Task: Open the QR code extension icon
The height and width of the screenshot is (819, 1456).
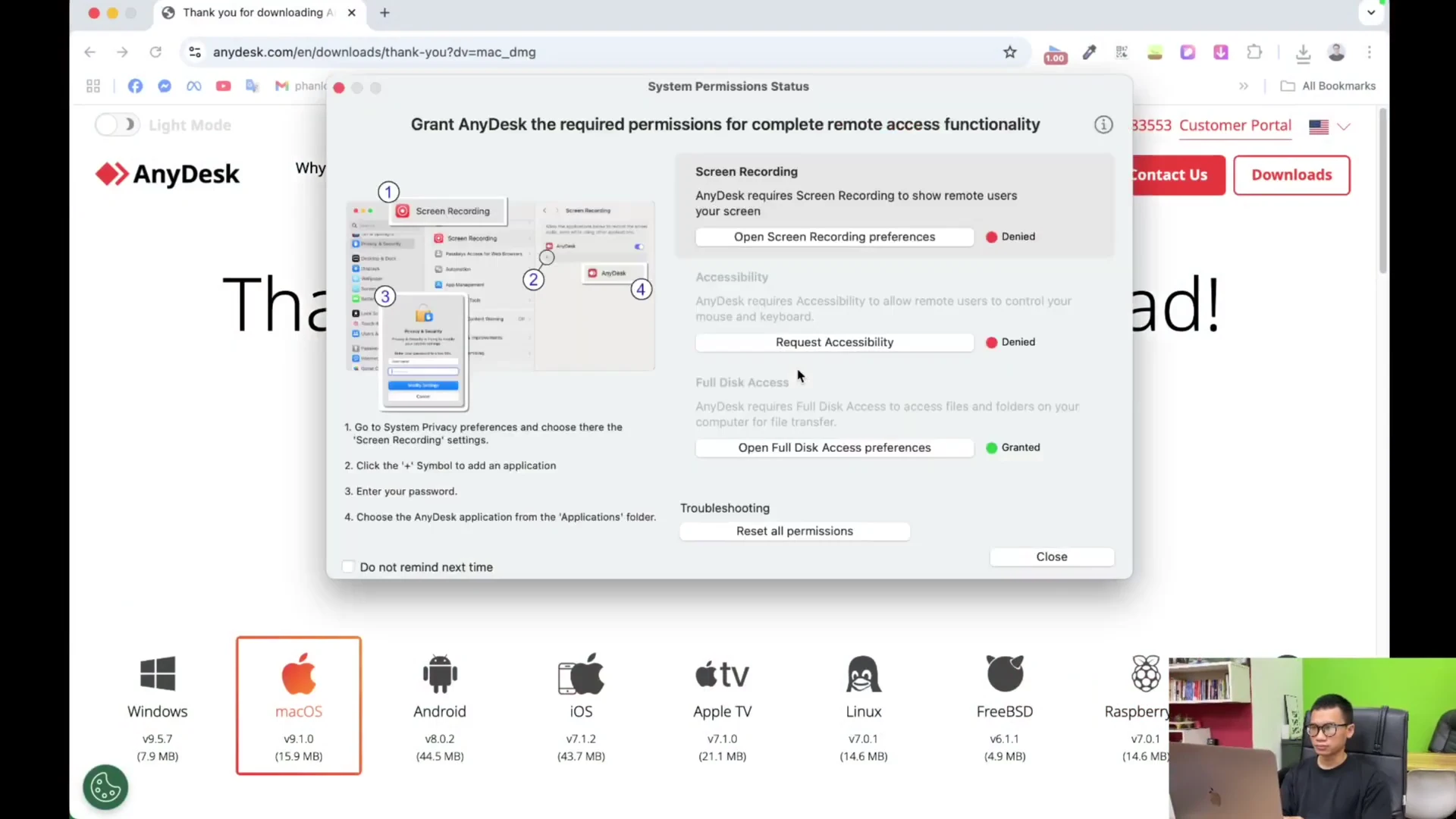Action: click(1122, 52)
